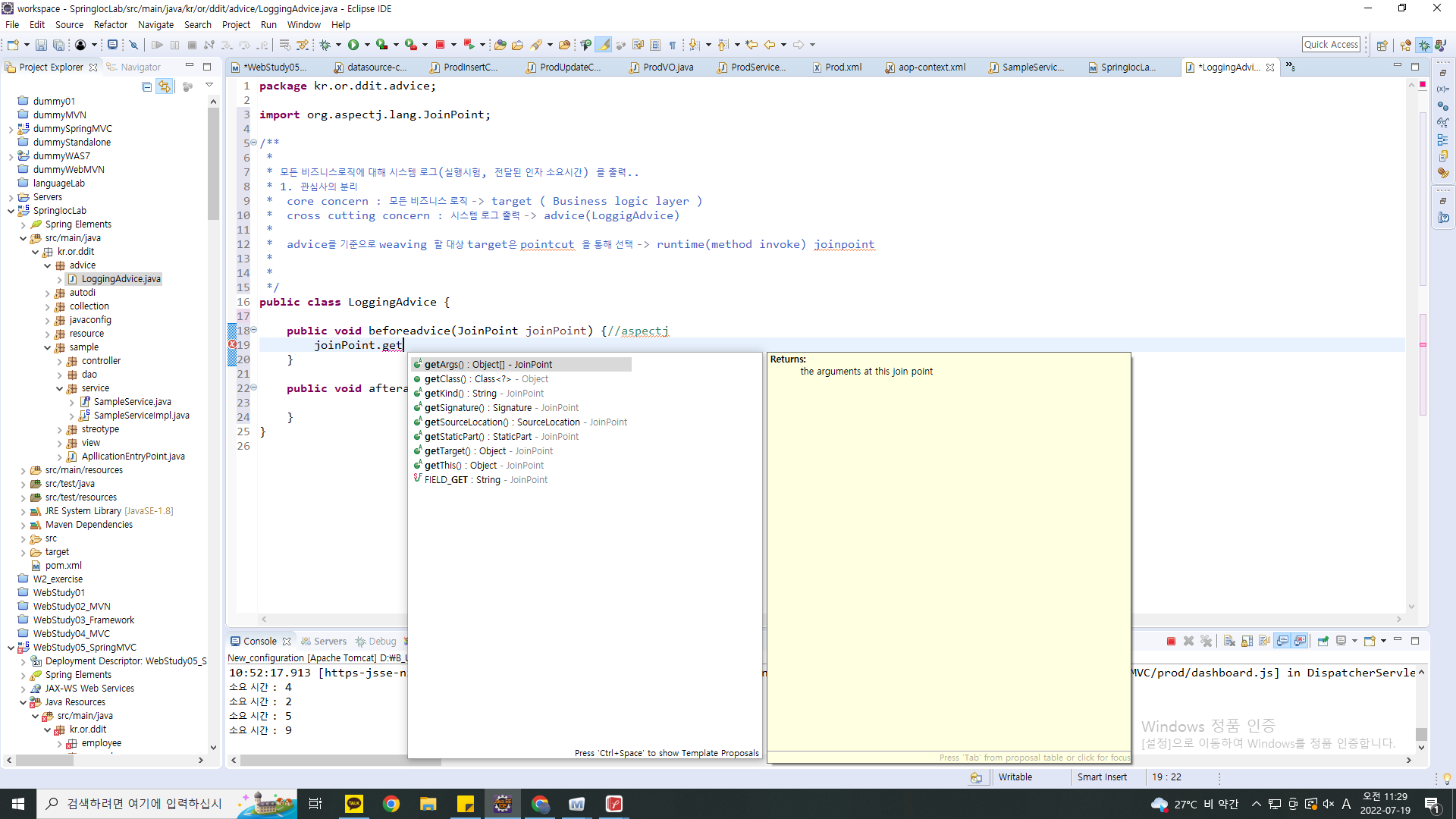Screen dimensions: 1456x819
Task: Click the red Terminate icon in main toolbar
Action: 440,45
